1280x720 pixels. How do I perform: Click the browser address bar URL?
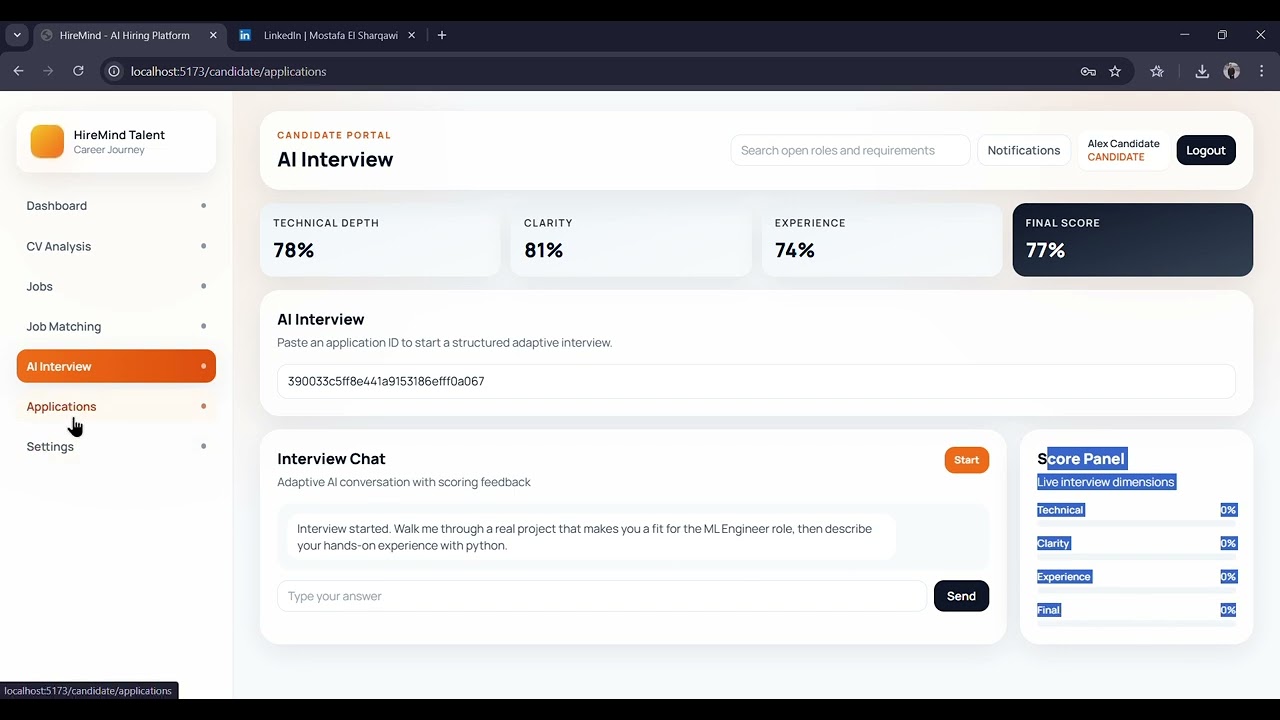(228, 71)
